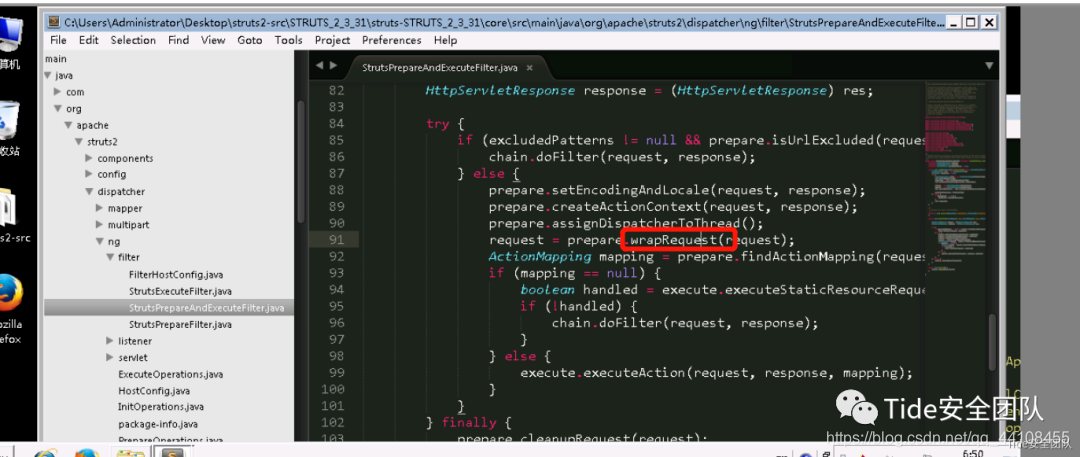Open the Tools menu
The width and height of the screenshot is (1080, 457).
(x=288, y=40)
